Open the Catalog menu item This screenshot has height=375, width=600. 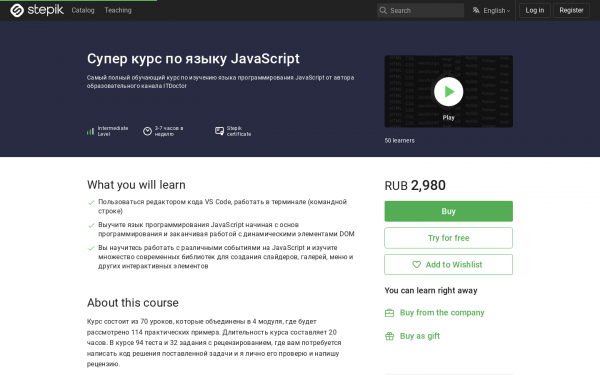click(83, 10)
